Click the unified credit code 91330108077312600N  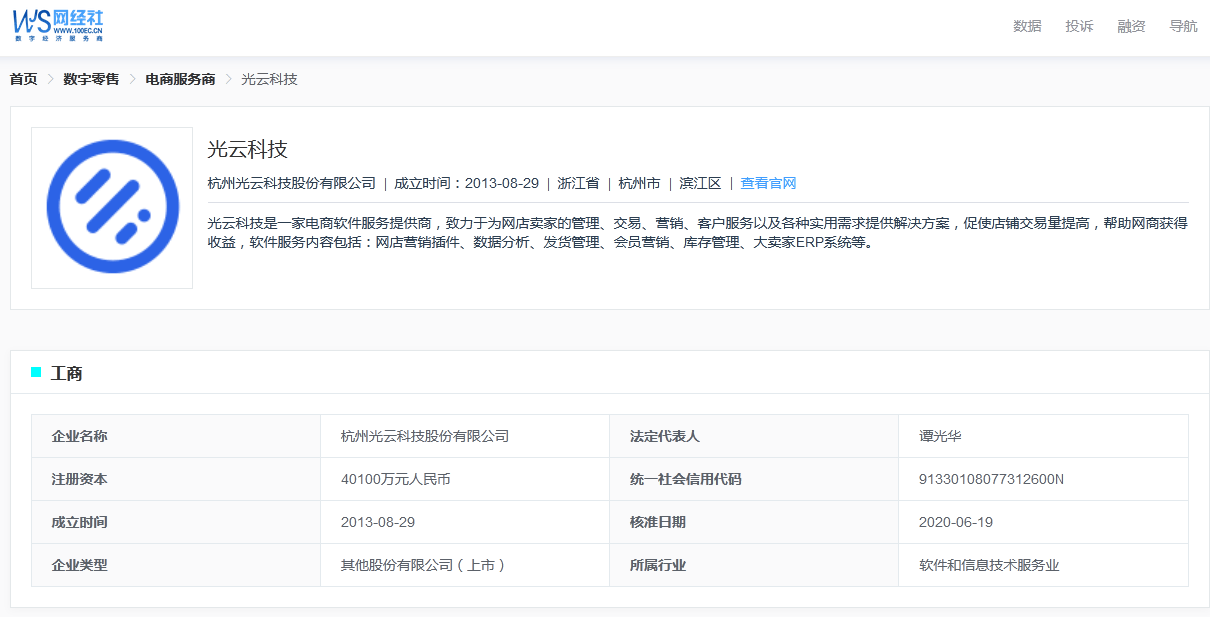[991, 479]
